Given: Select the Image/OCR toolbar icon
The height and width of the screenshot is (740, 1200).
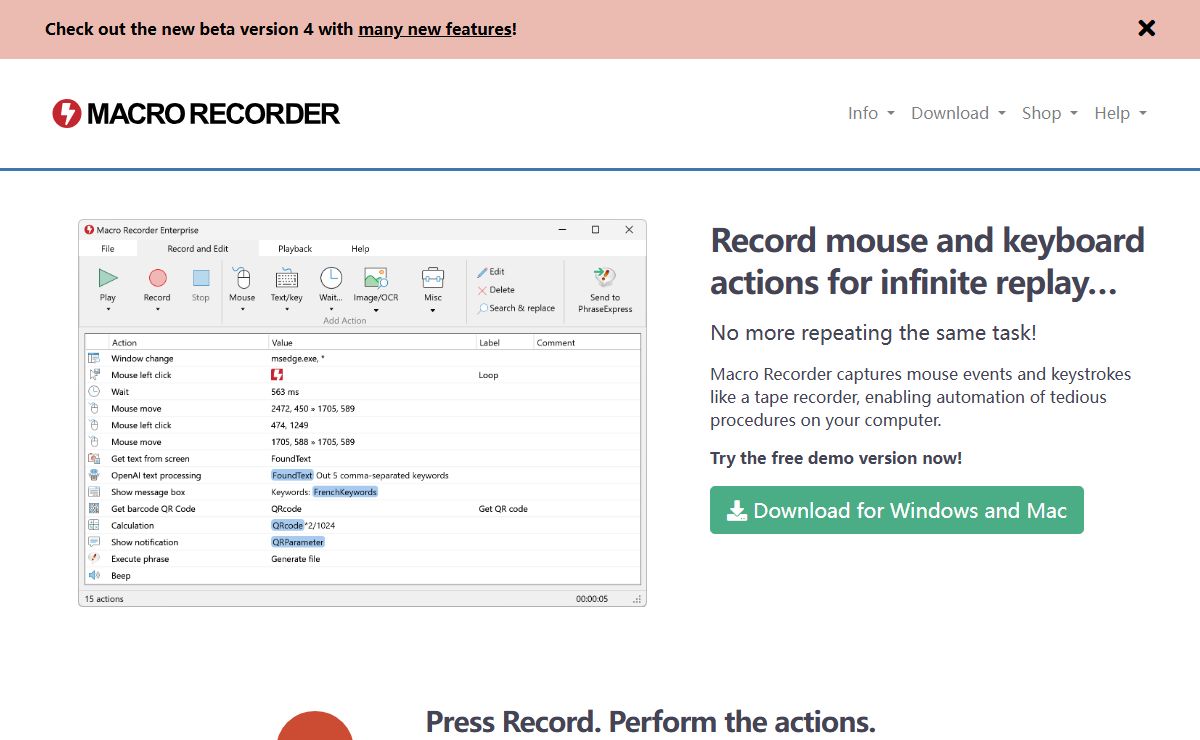Looking at the screenshot, I should click(x=376, y=278).
